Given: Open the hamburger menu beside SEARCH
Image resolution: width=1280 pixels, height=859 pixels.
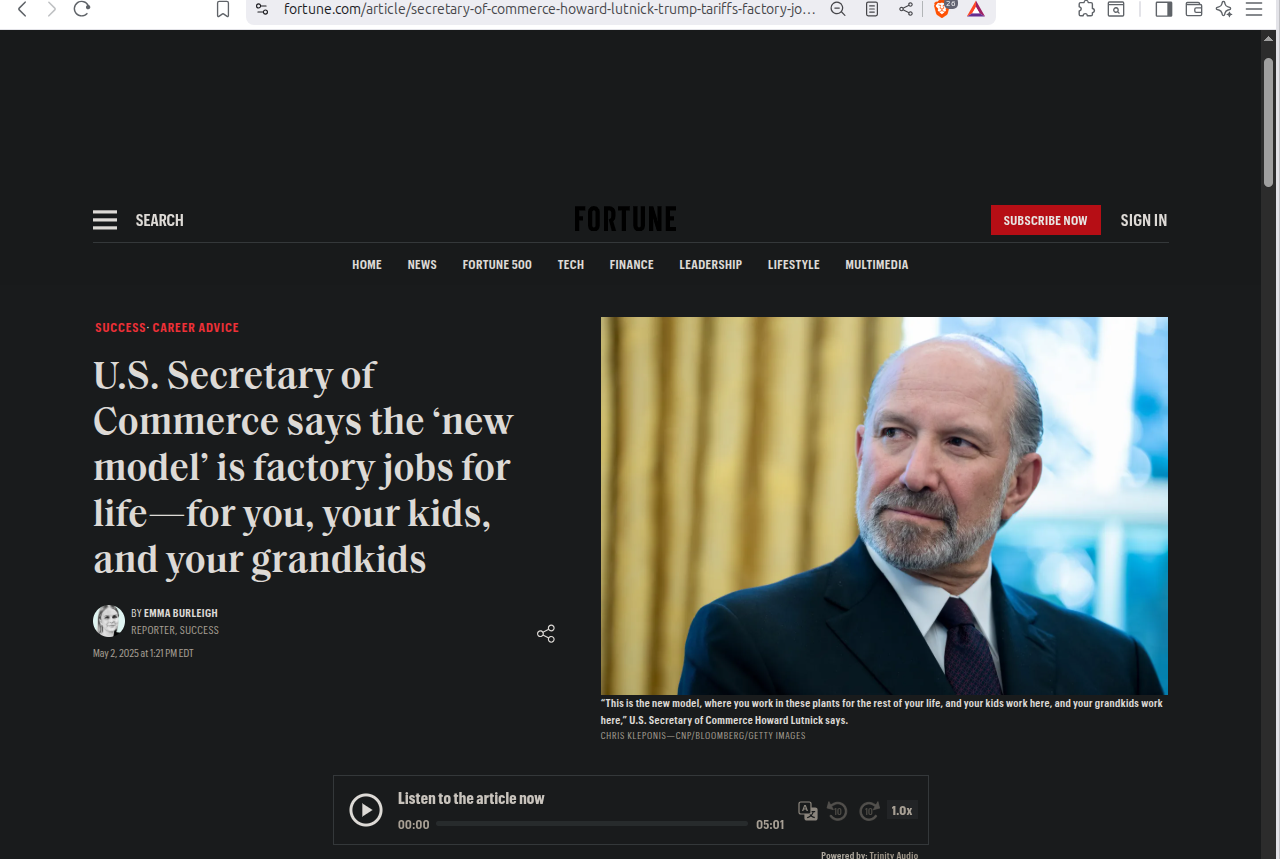Looking at the screenshot, I should tap(105, 220).
